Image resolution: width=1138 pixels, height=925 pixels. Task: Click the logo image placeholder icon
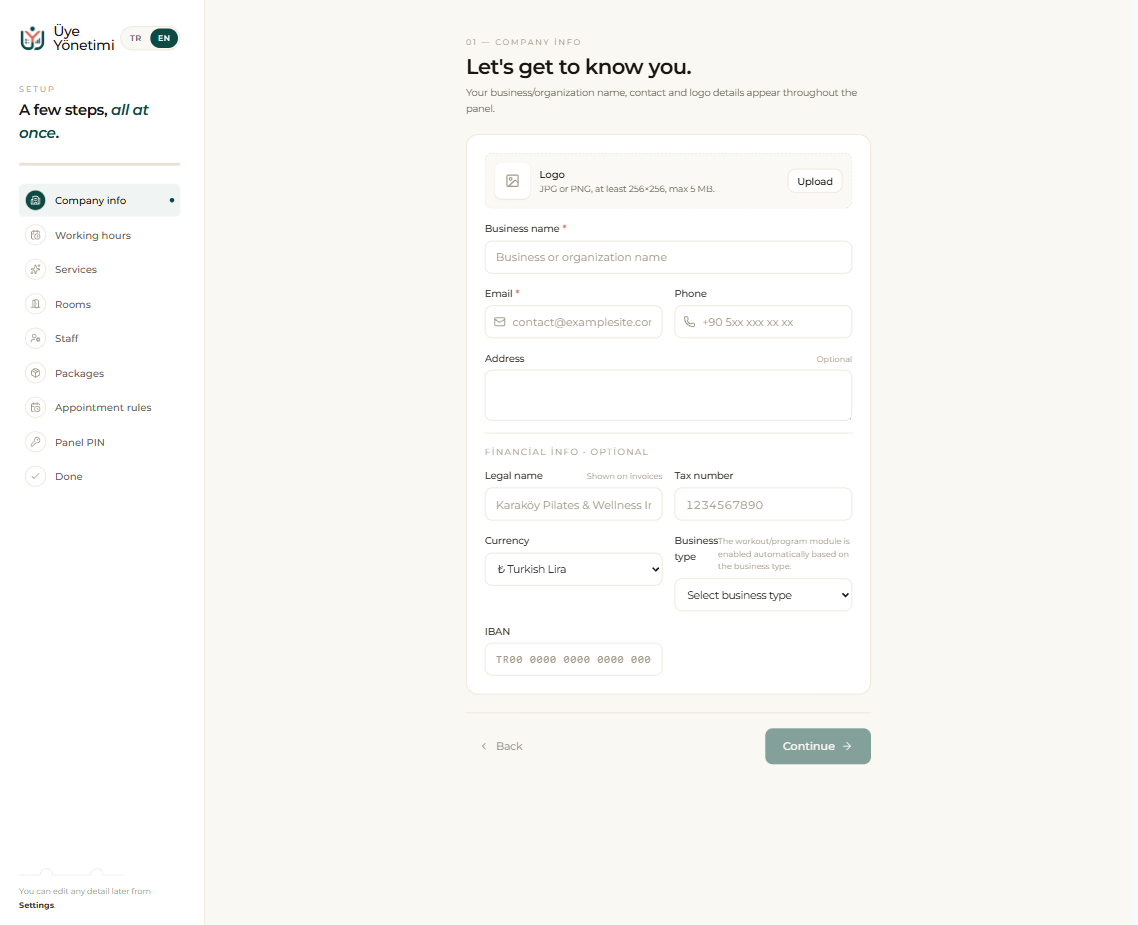tap(512, 181)
